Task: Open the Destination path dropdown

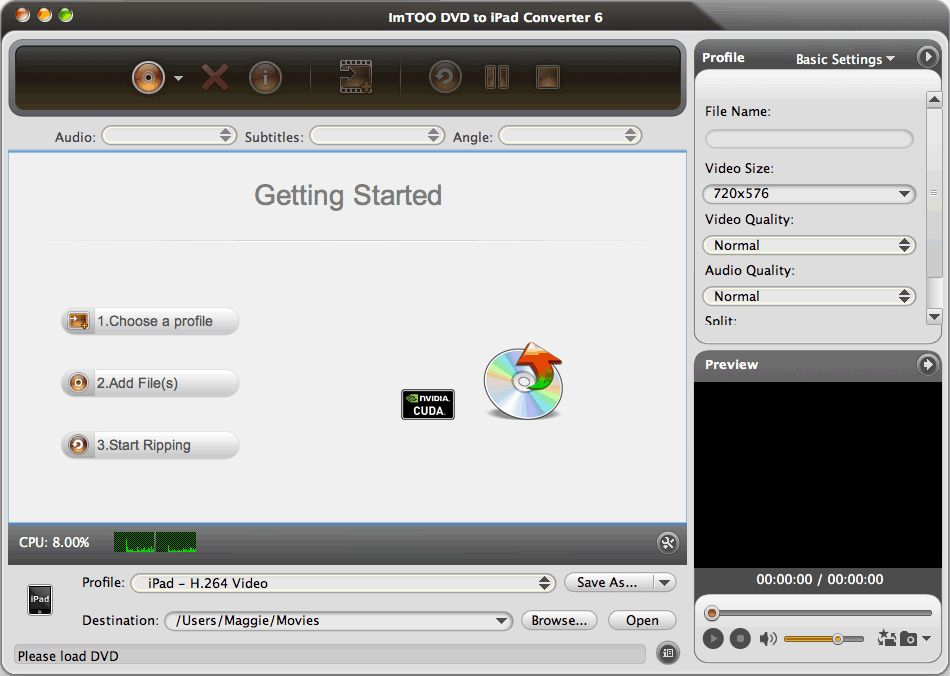Action: click(339, 620)
